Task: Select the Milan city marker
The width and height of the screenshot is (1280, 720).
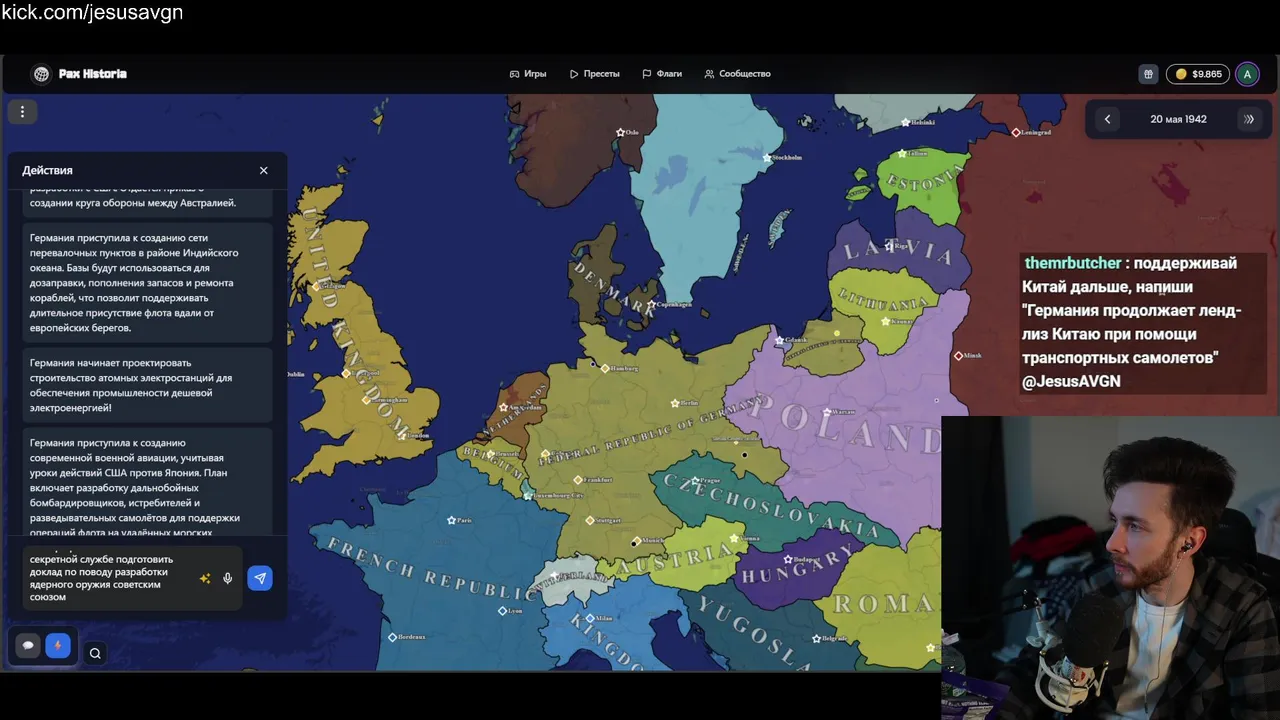Action: [589, 618]
